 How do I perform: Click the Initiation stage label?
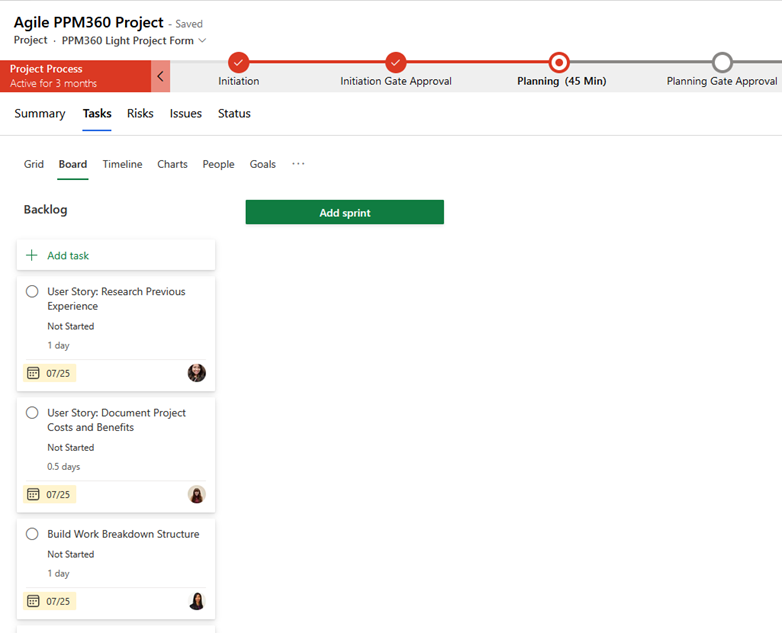click(238, 81)
